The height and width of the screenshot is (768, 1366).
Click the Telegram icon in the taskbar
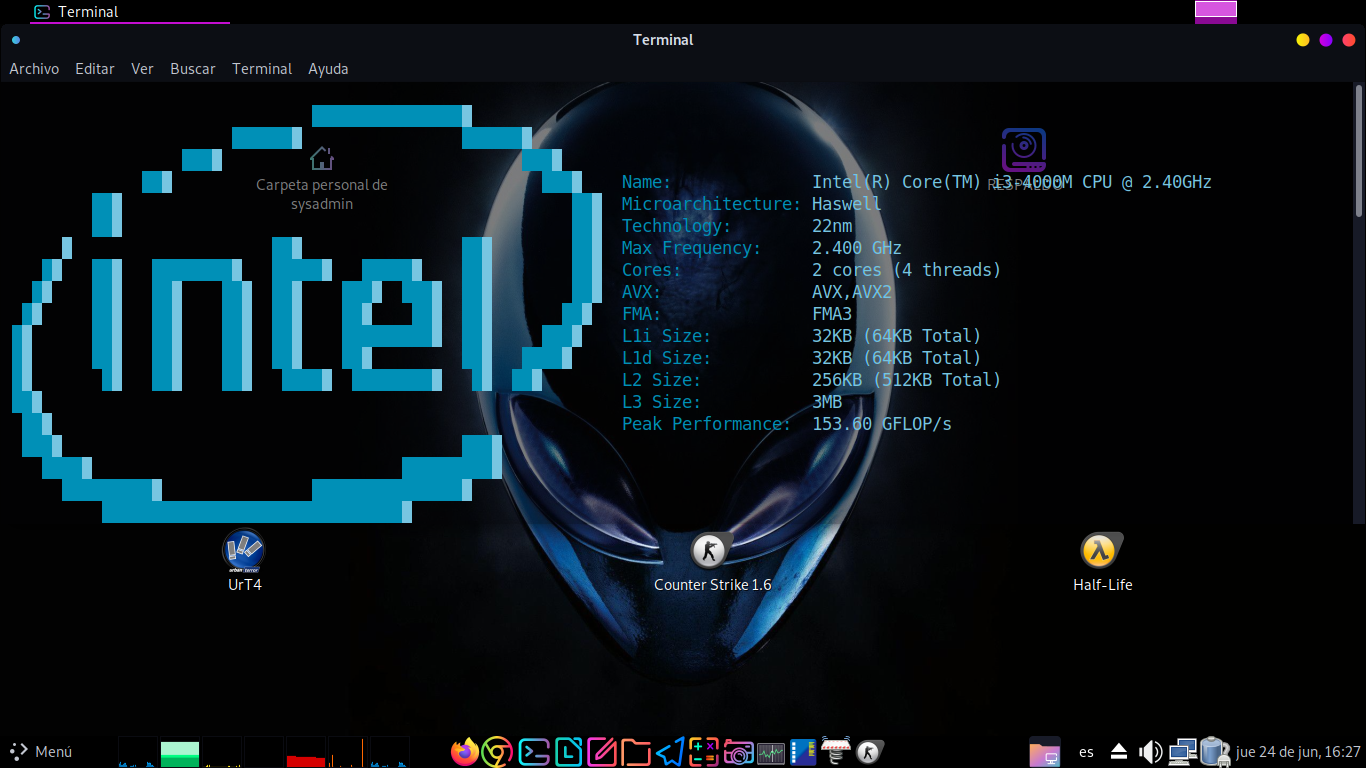(670, 752)
